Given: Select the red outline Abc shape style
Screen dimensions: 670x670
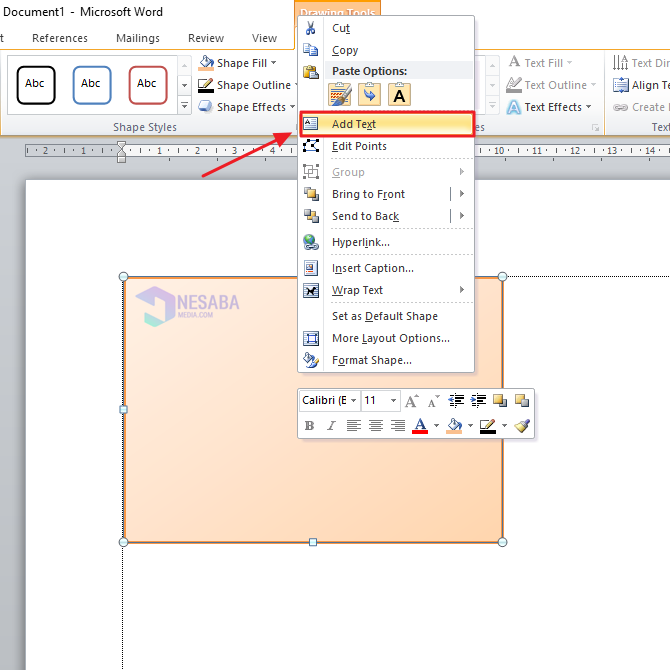Looking at the screenshot, I should (148, 85).
